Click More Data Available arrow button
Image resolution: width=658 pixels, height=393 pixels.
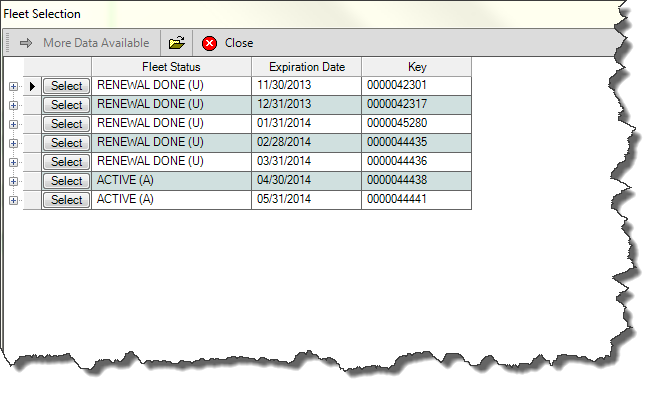tap(84, 43)
